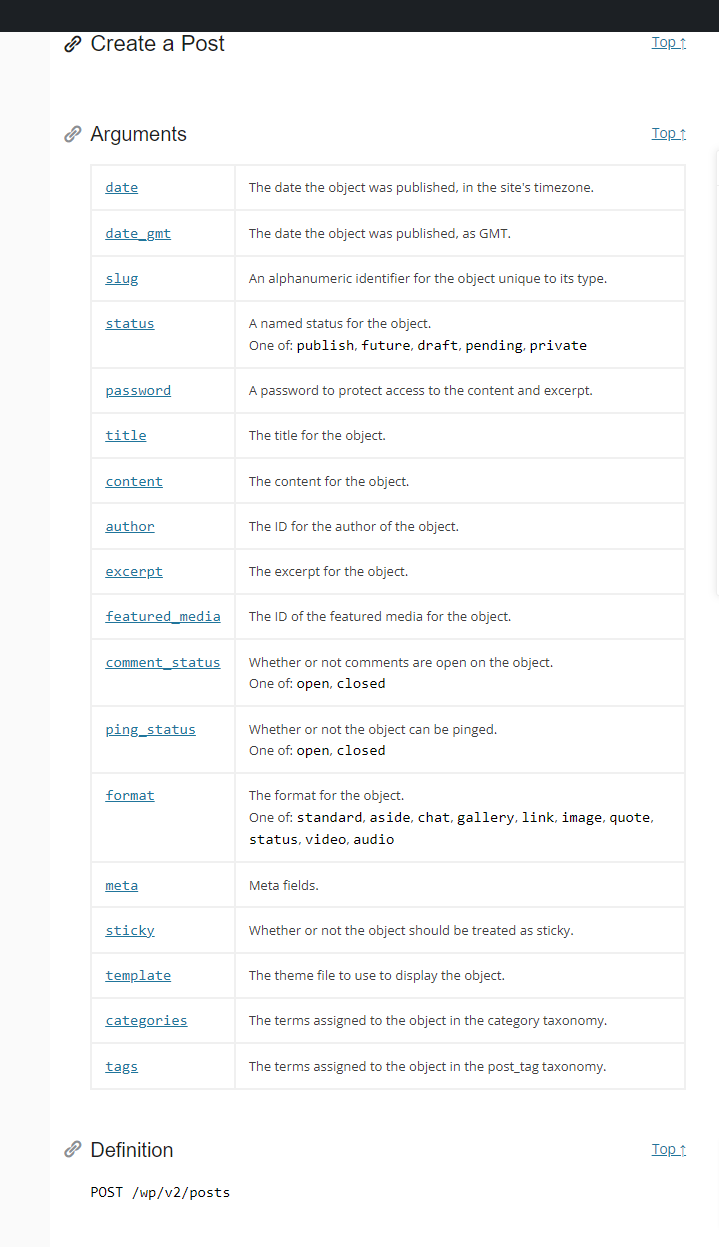Follow the author argument link
719x1247 pixels.
click(x=130, y=527)
